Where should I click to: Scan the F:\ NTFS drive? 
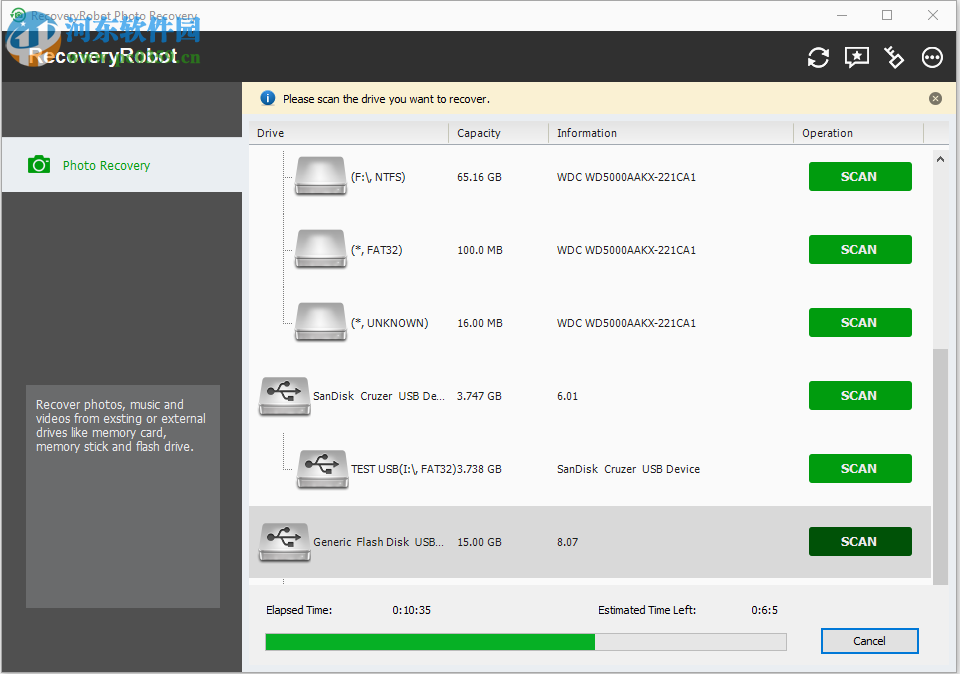(x=860, y=176)
